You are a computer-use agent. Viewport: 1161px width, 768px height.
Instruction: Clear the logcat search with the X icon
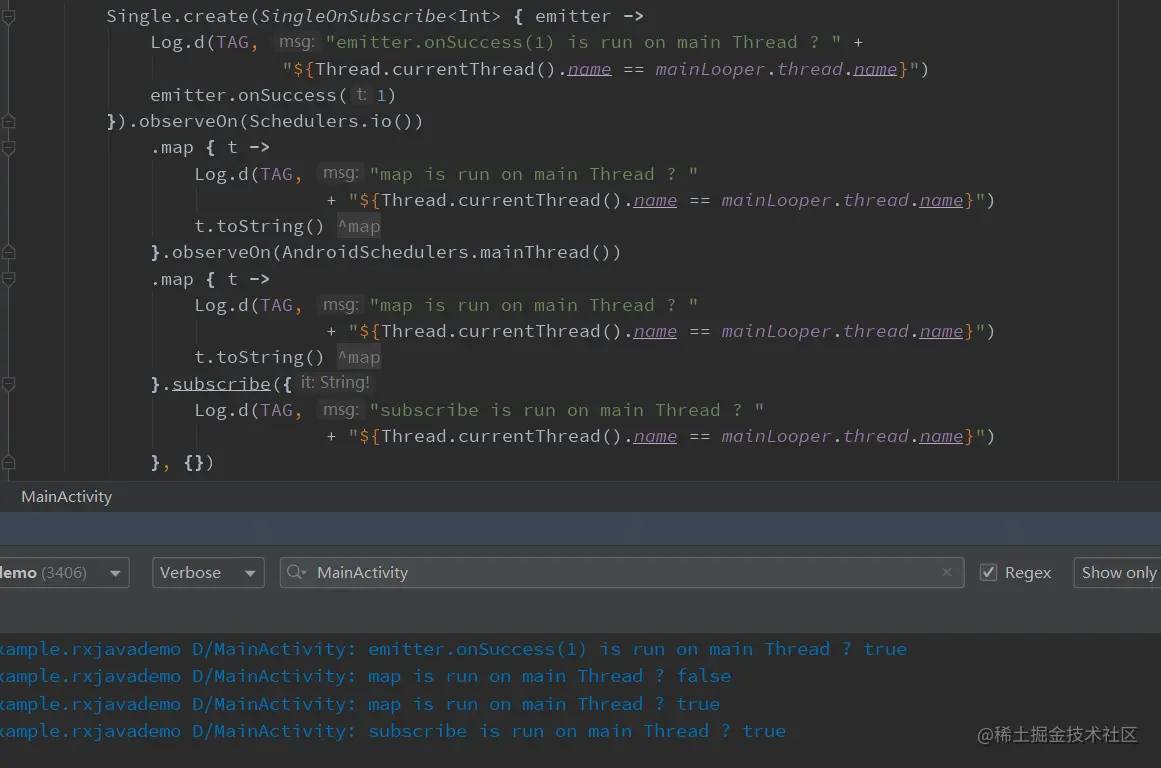coord(946,572)
